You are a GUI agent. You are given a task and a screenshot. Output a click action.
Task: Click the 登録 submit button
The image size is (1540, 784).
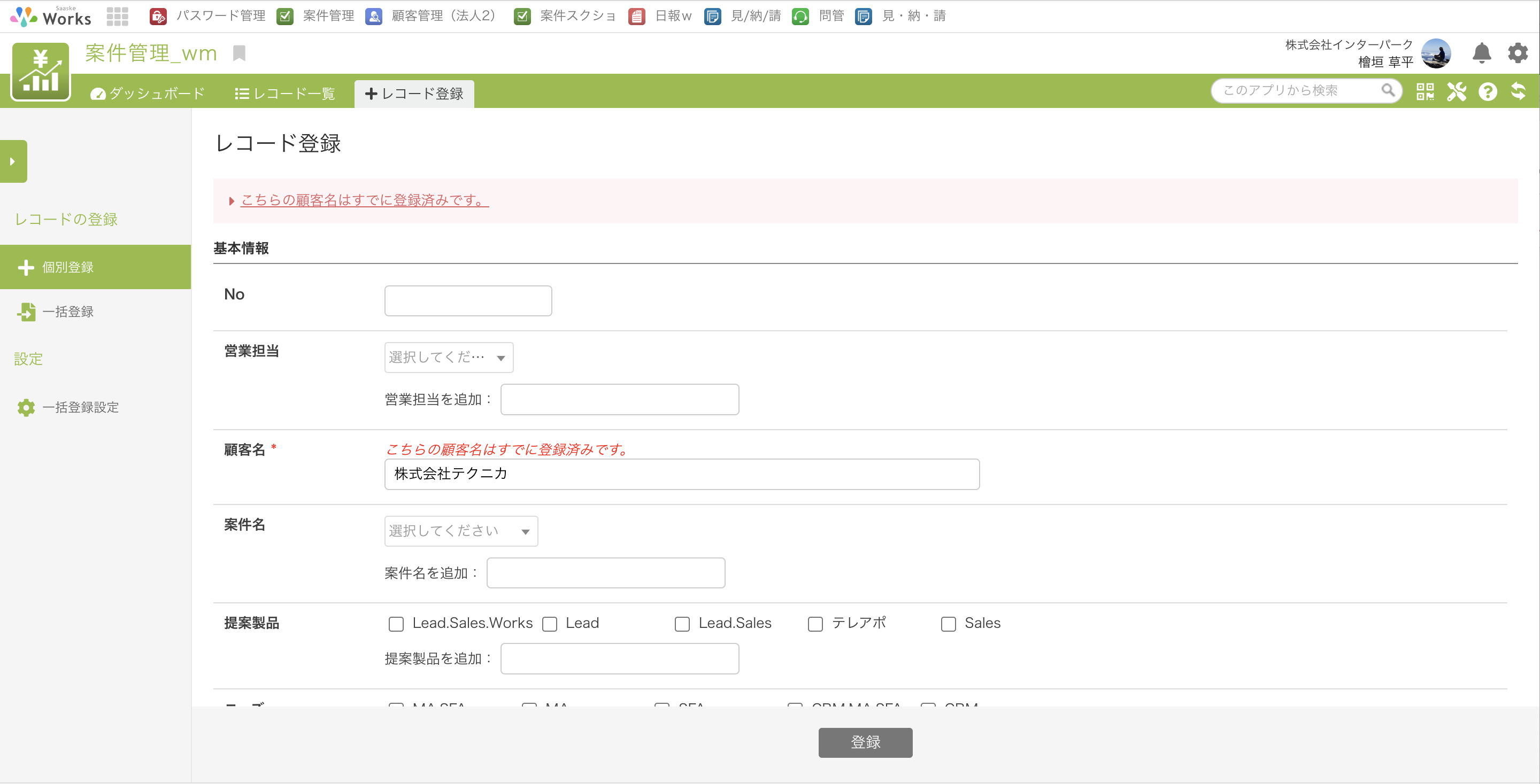[x=865, y=742]
